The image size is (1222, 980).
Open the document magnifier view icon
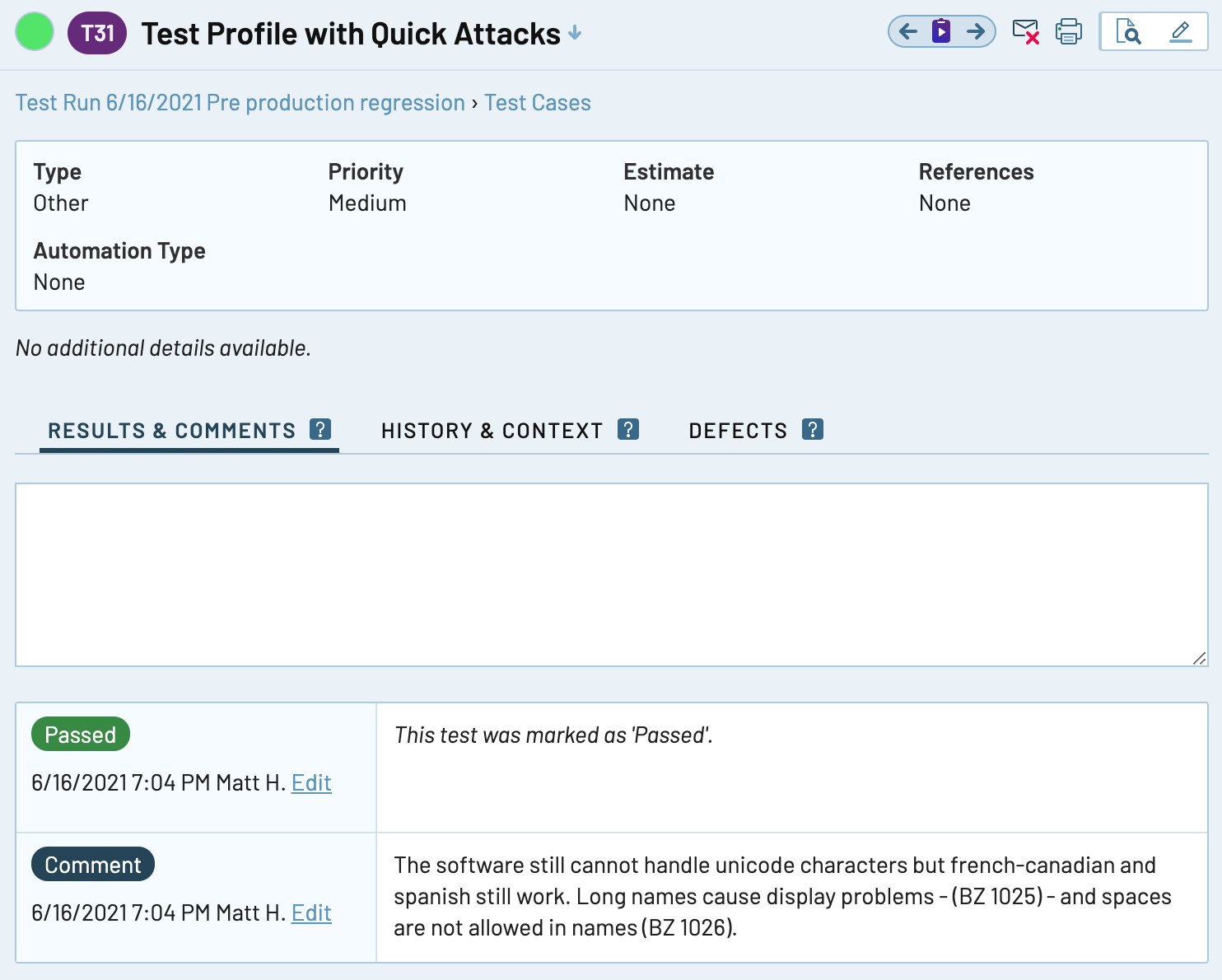tap(1128, 32)
